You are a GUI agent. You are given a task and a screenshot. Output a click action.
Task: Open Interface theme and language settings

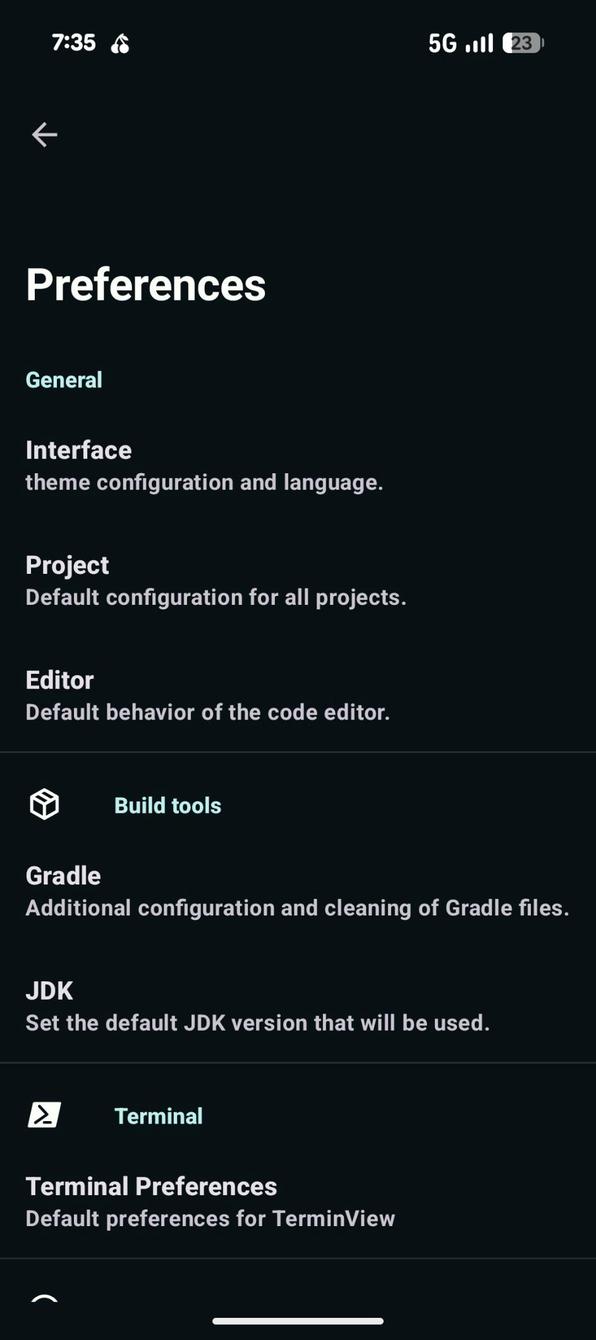click(x=298, y=465)
